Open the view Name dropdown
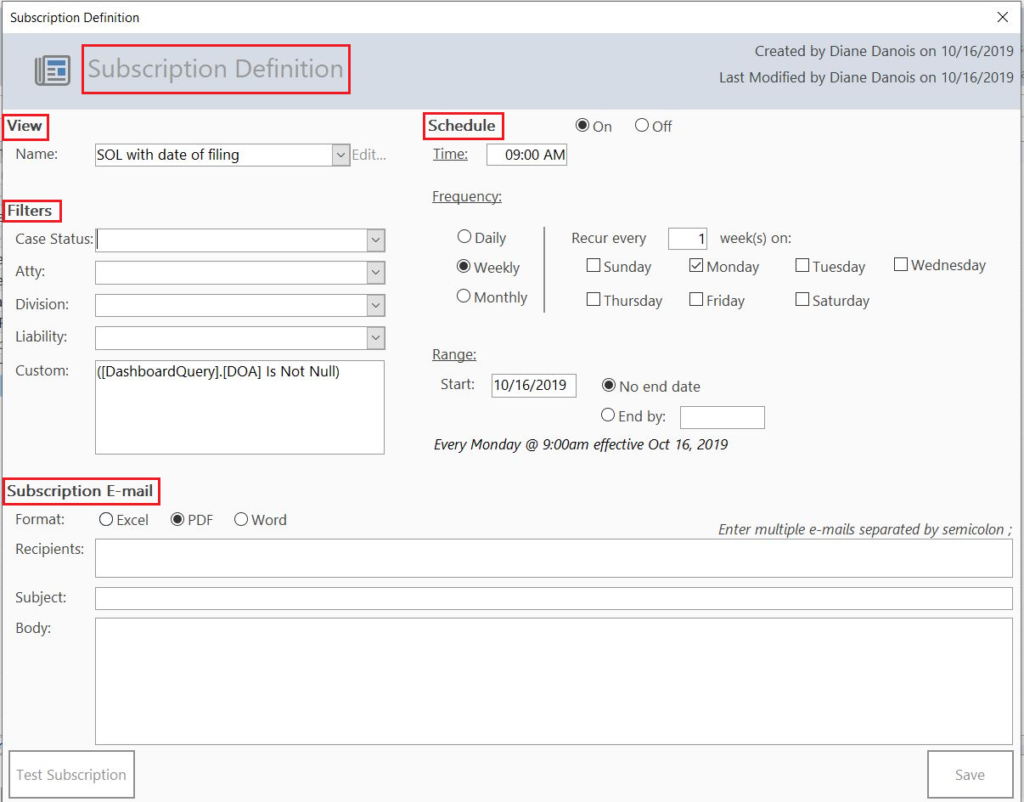 (x=341, y=155)
